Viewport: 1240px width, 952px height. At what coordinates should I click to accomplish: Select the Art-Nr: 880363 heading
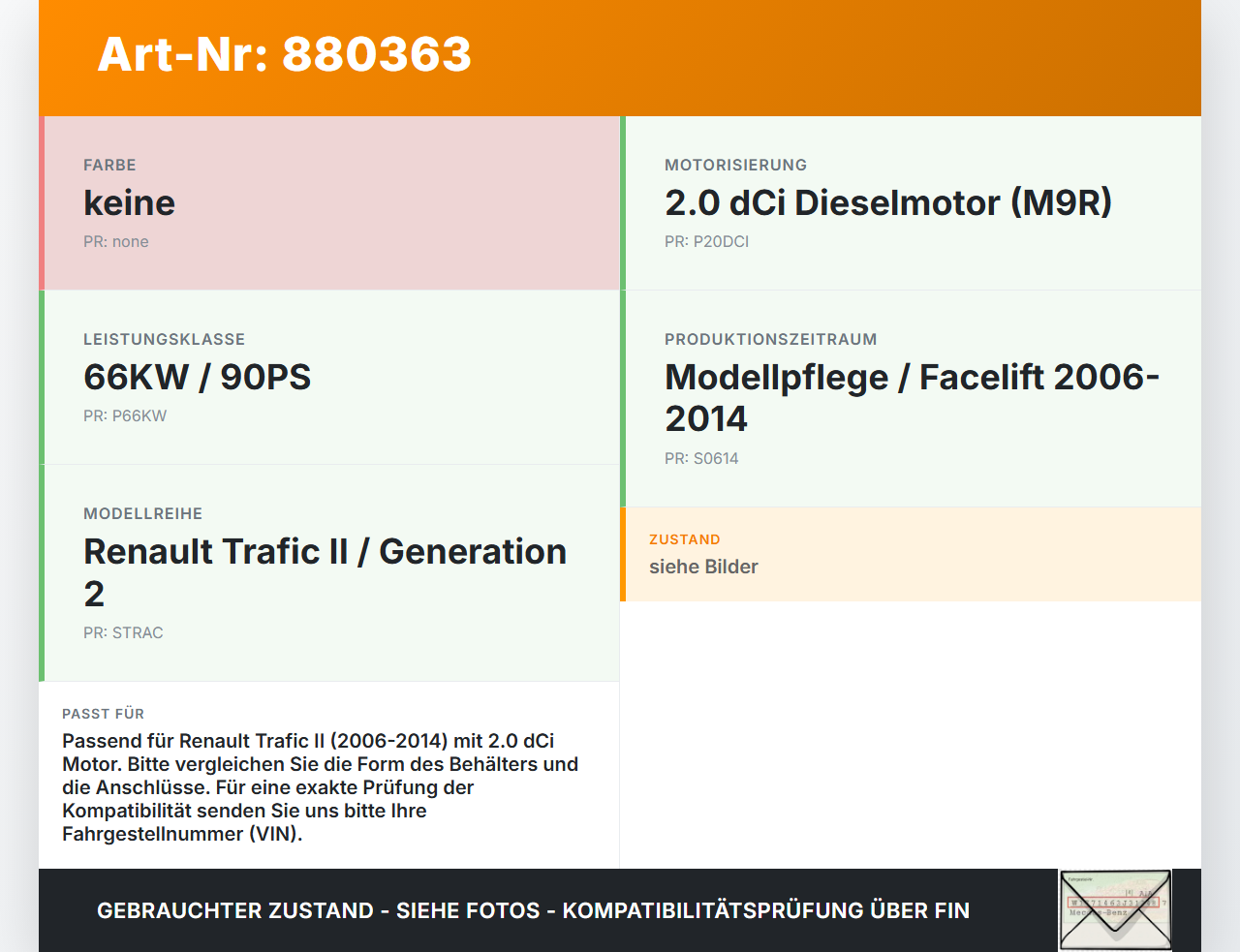(x=284, y=54)
